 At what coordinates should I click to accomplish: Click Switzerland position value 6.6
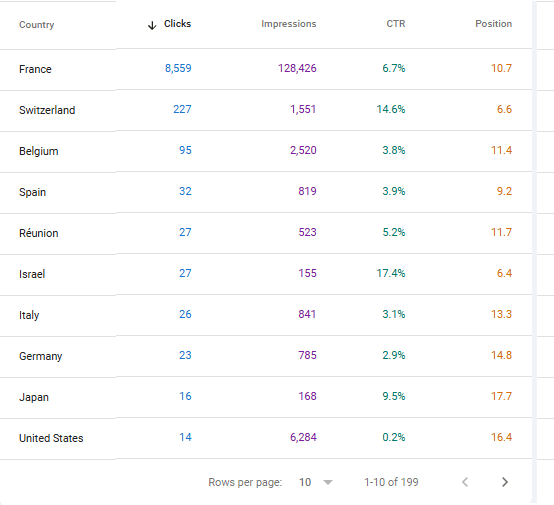pos(504,109)
